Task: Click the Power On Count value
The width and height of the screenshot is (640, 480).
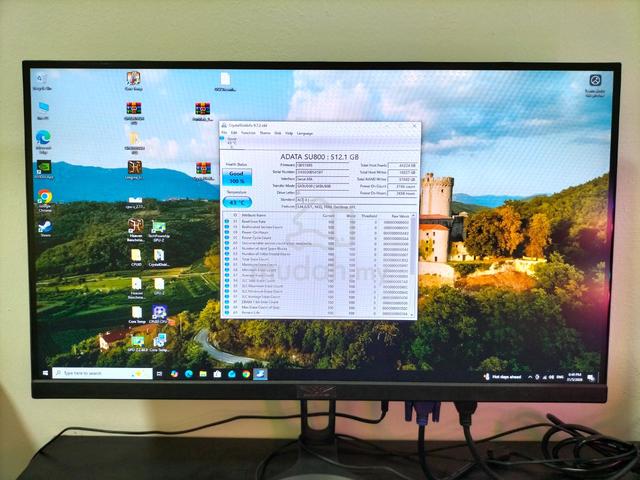Action: click(402, 186)
